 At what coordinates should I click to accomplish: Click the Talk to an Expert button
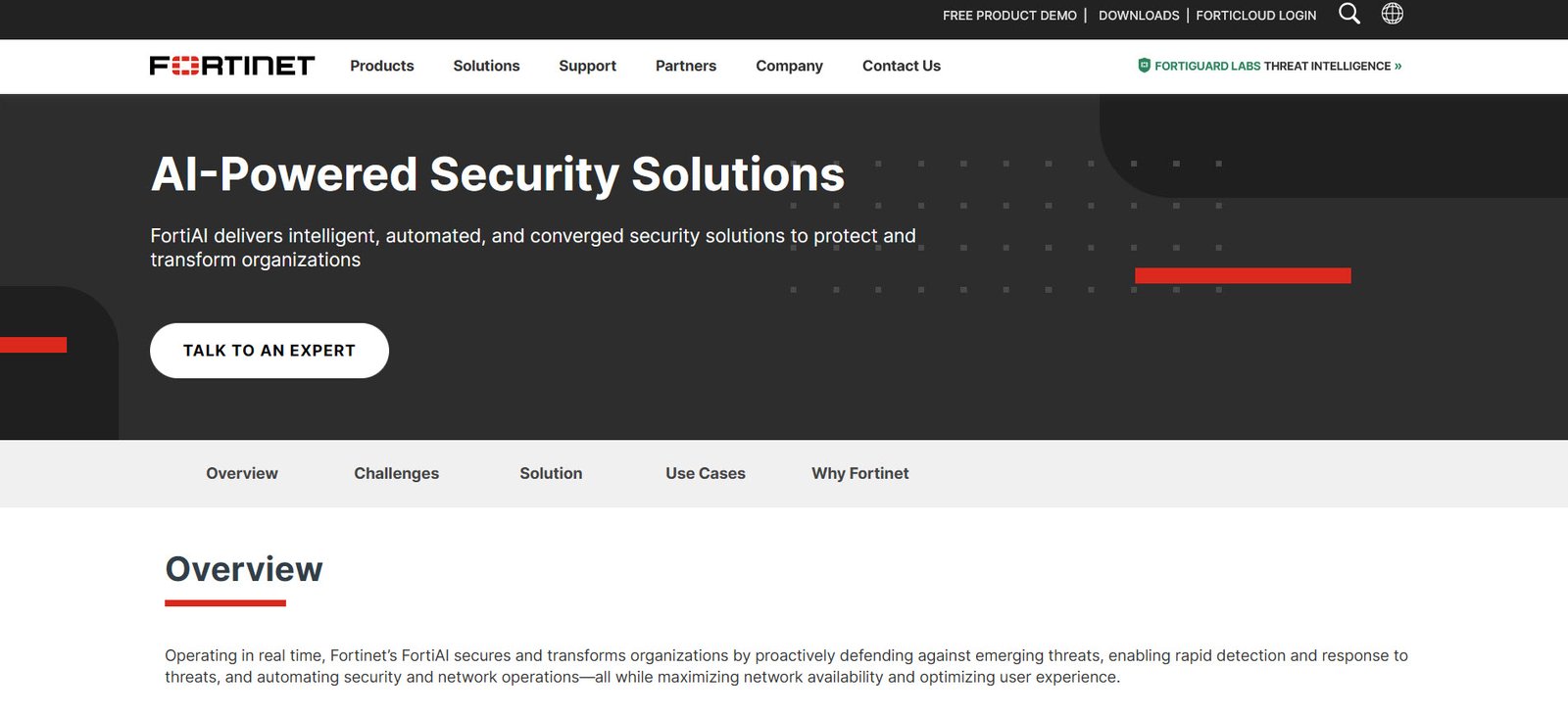269,351
